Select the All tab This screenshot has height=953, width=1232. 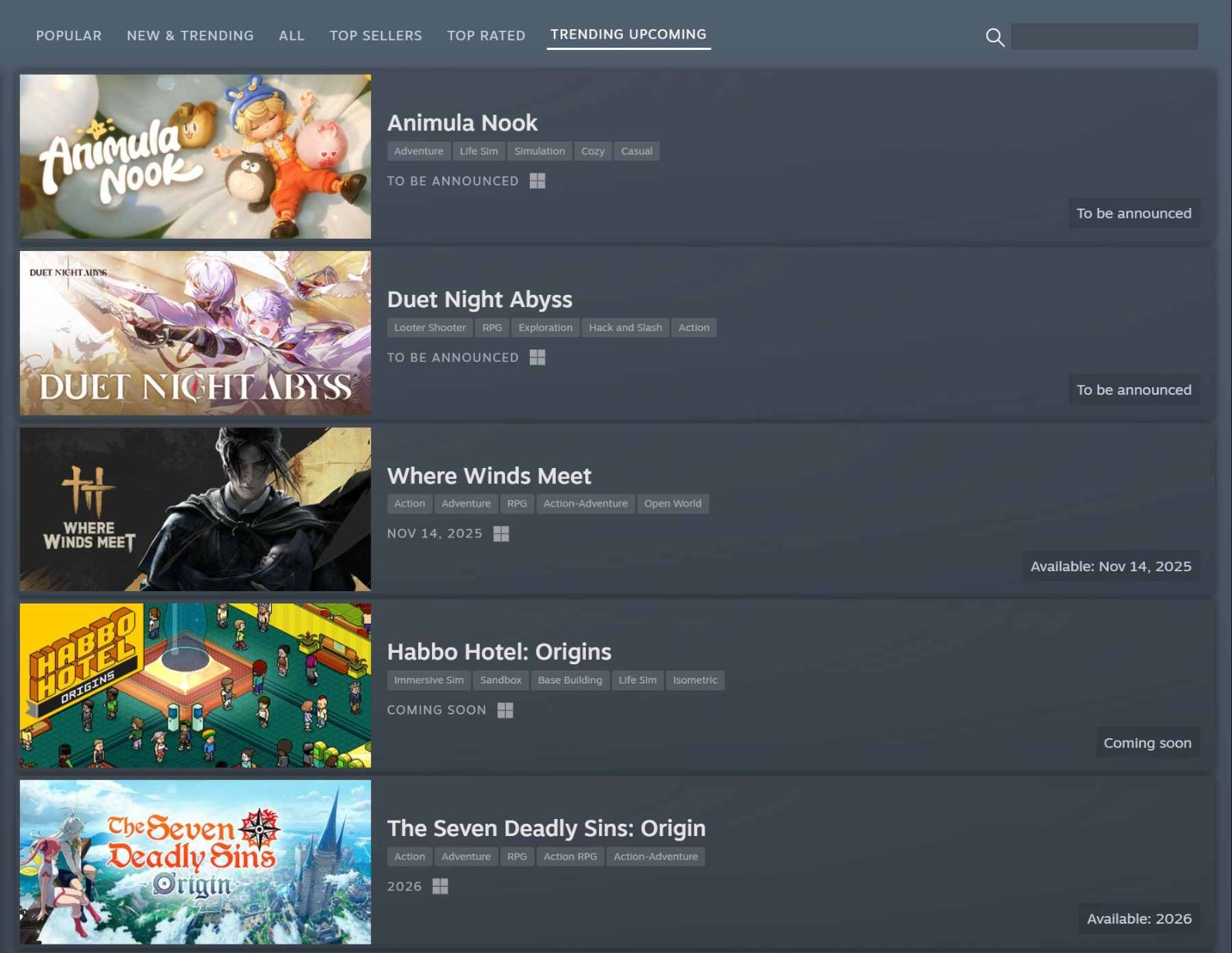(x=292, y=35)
